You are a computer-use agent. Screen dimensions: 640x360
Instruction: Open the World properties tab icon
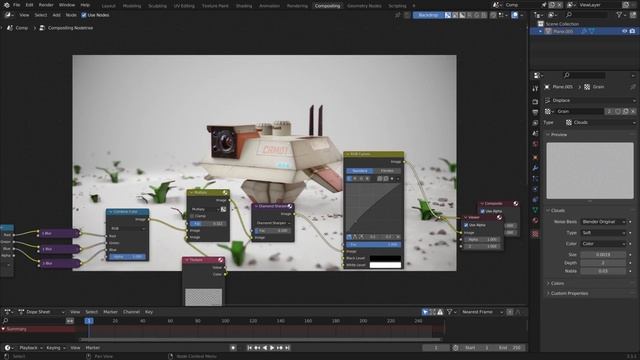(535, 144)
